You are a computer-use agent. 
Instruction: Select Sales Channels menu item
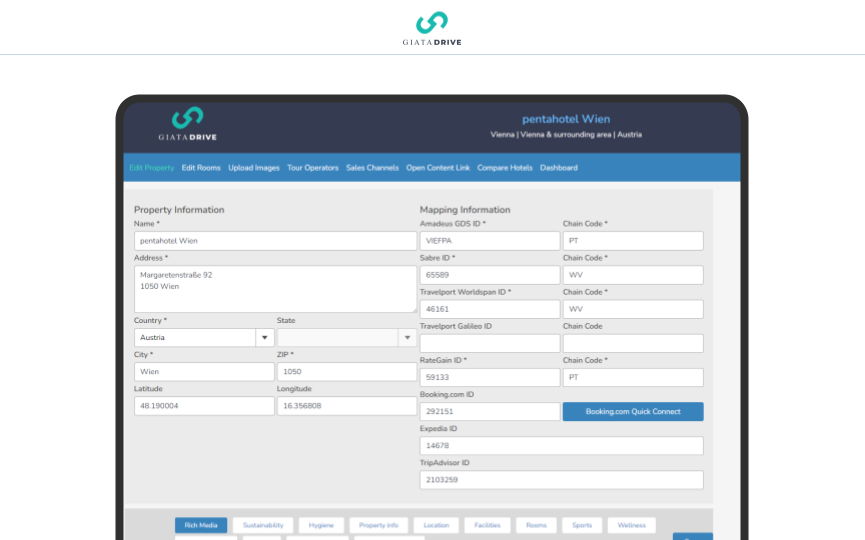point(372,168)
